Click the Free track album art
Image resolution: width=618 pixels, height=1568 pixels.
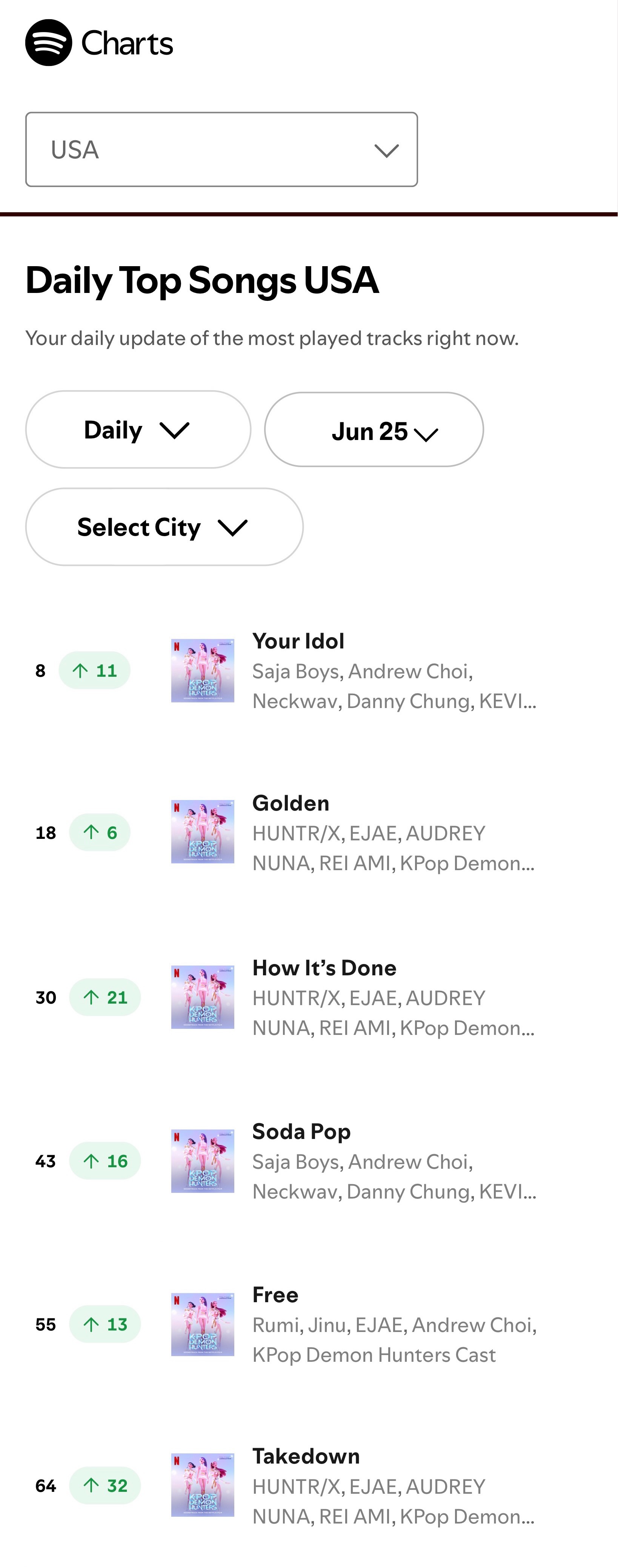203,1324
